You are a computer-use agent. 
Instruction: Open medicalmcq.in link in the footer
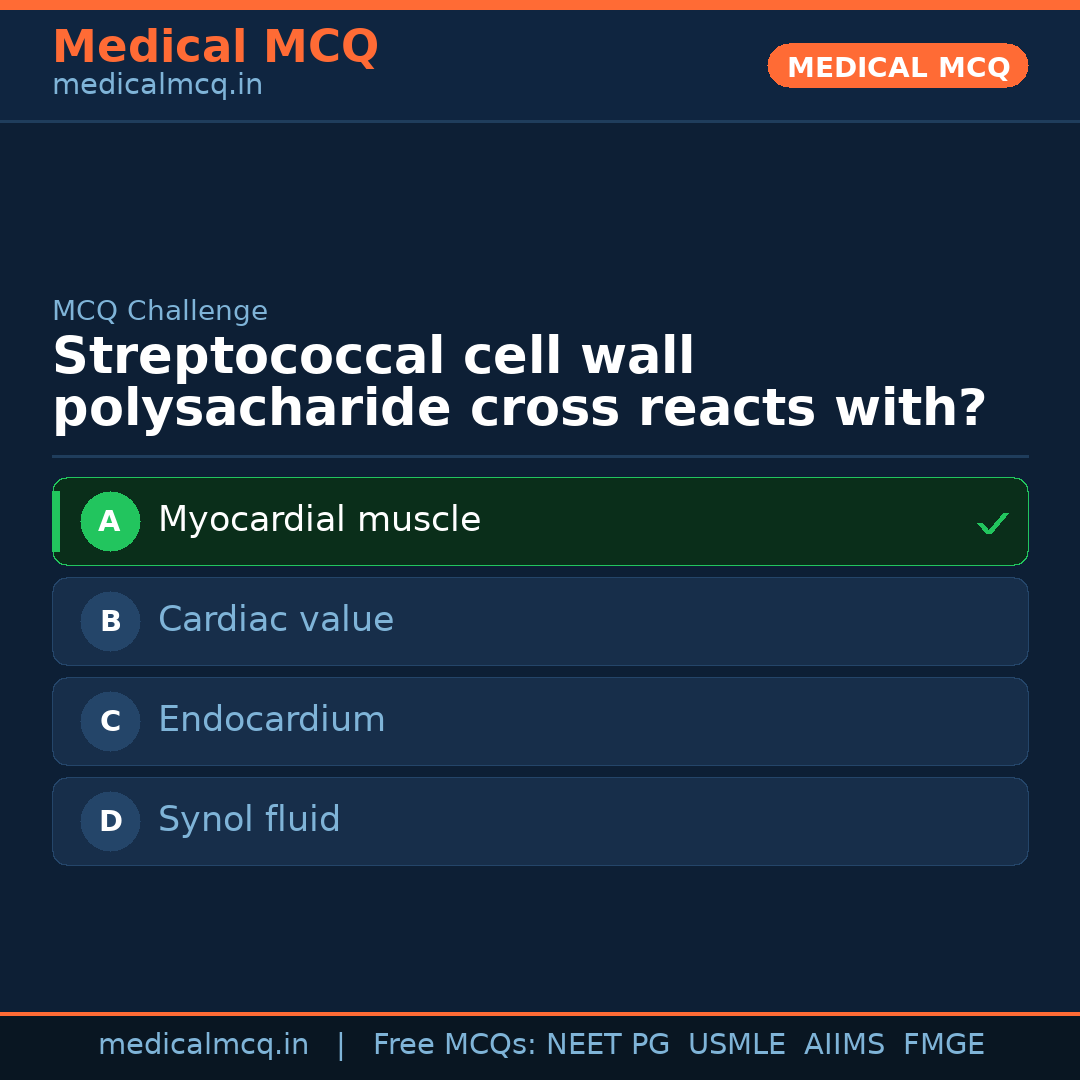(203, 1045)
